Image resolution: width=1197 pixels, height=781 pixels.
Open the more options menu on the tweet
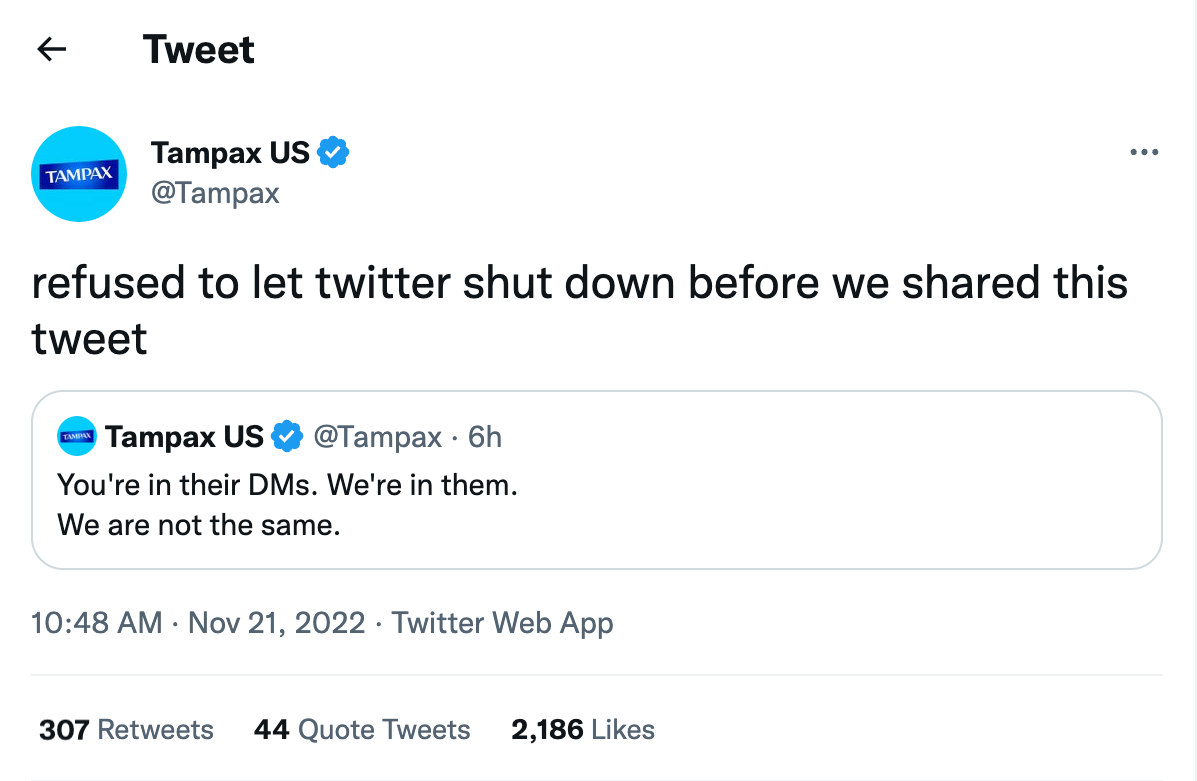(1143, 151)
